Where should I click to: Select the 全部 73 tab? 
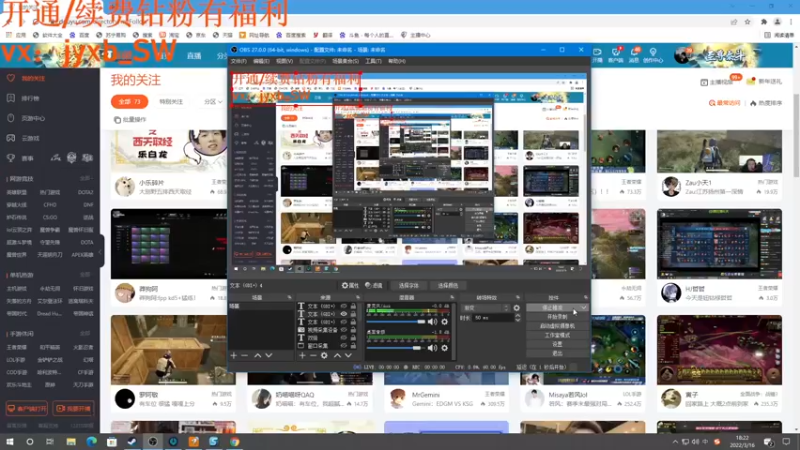(x=130, y=102)
